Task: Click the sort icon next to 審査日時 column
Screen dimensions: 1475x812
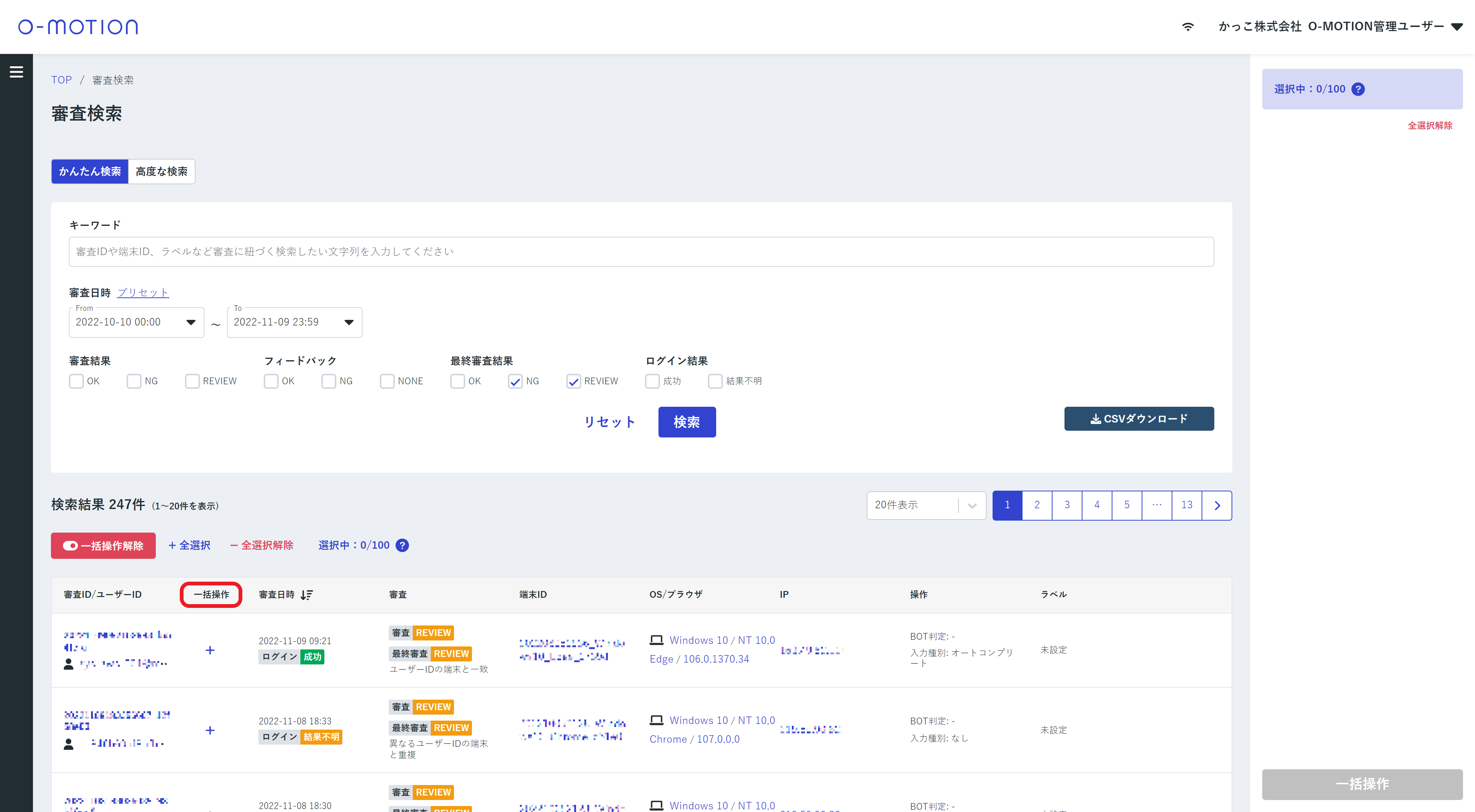Action: [306, 595]
